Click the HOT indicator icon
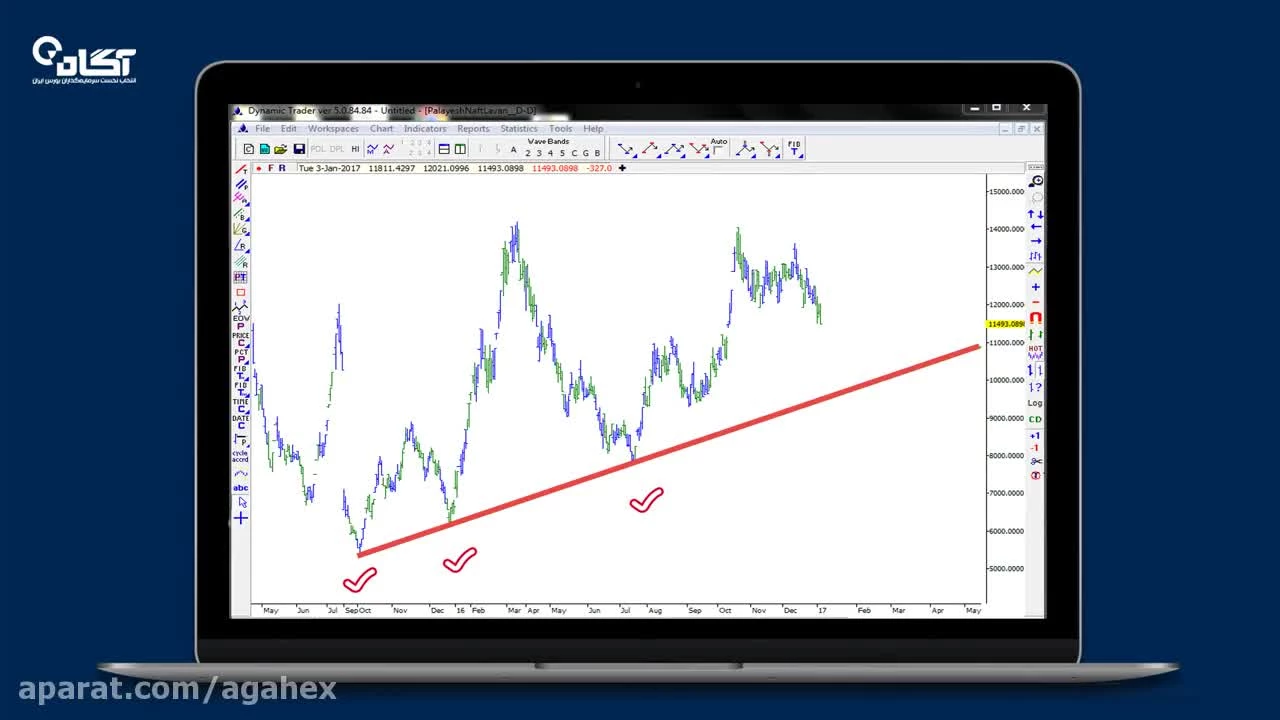Image resolution: width=1280 pixels, height=720 pixels. tap(1035, 351)
